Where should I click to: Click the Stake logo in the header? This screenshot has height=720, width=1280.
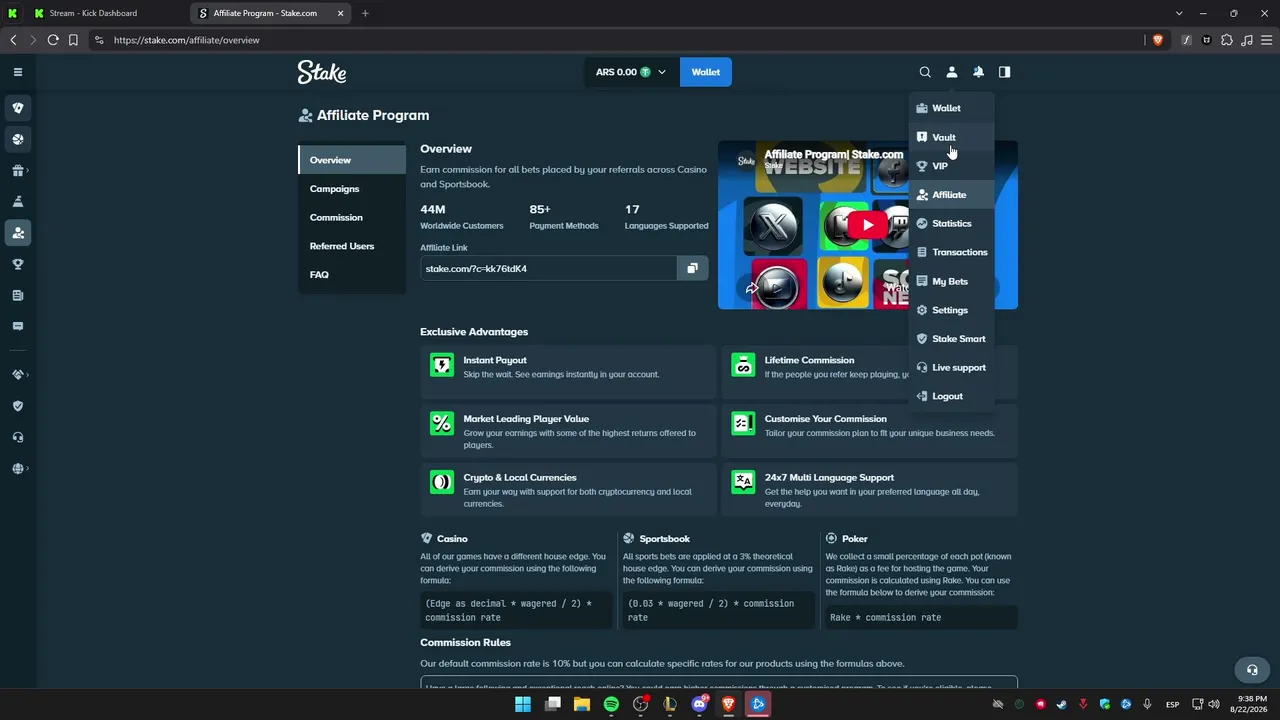(x=322, y=72)
